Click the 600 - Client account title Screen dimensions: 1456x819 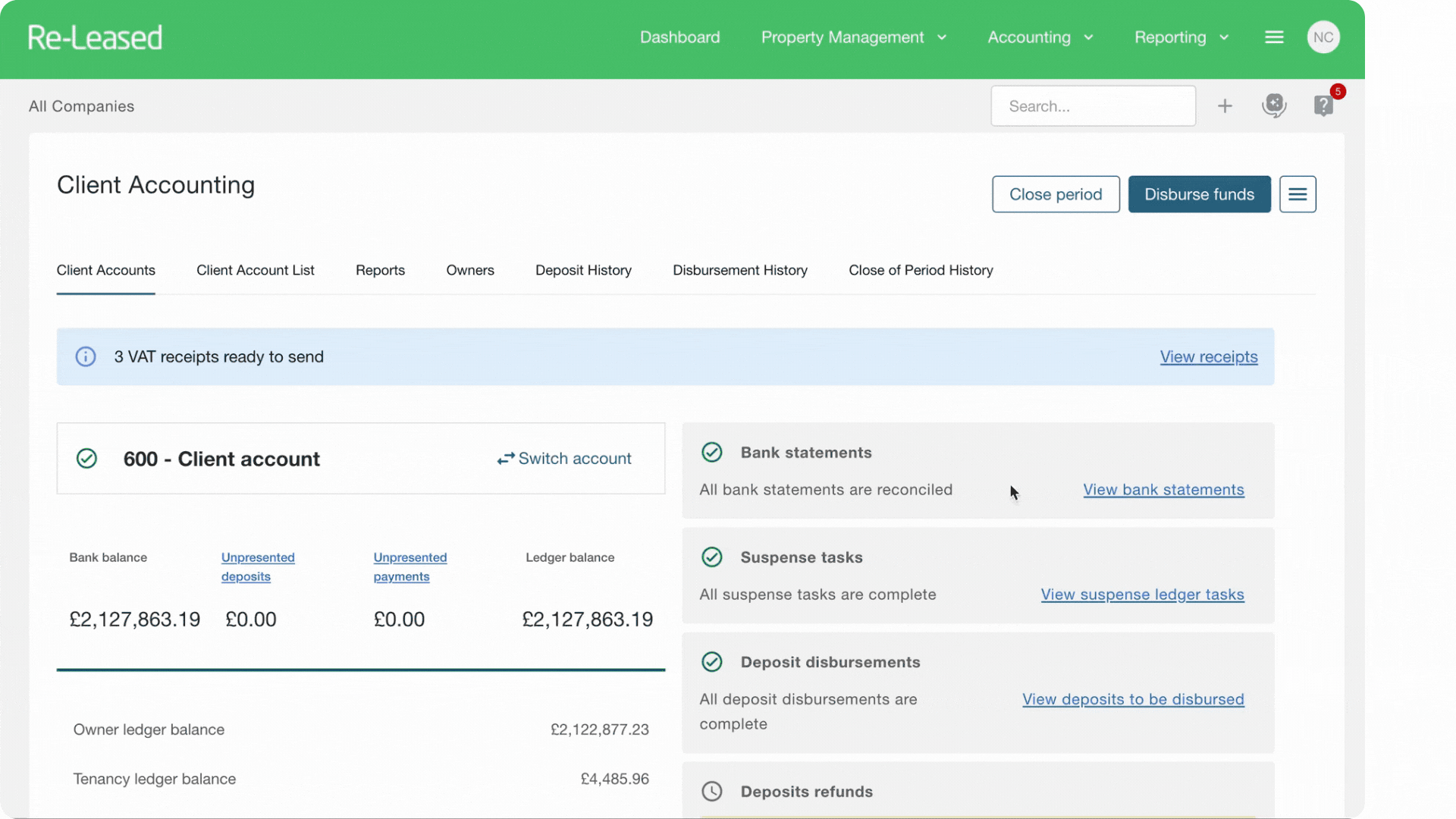click(221, 459)
